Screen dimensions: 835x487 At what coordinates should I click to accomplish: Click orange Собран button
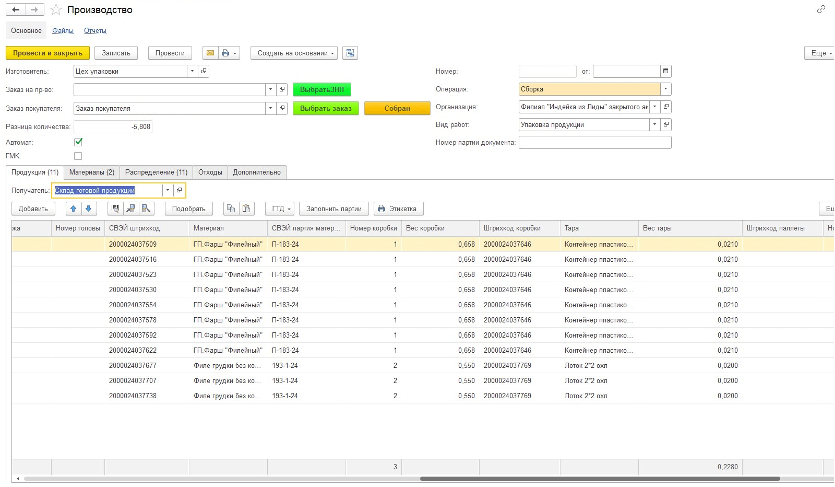(x=397, y=109)
